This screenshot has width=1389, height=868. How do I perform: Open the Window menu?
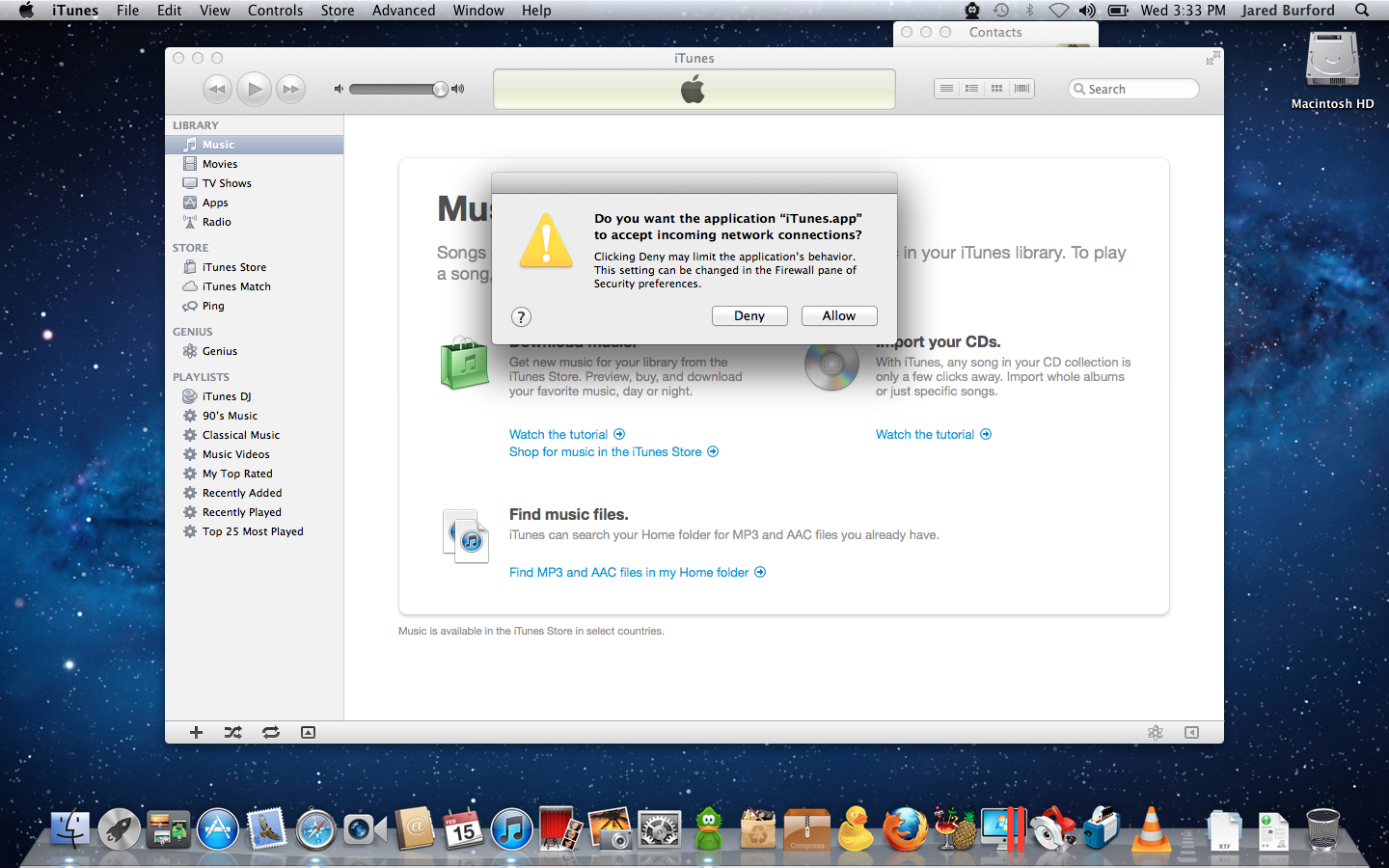478,10
